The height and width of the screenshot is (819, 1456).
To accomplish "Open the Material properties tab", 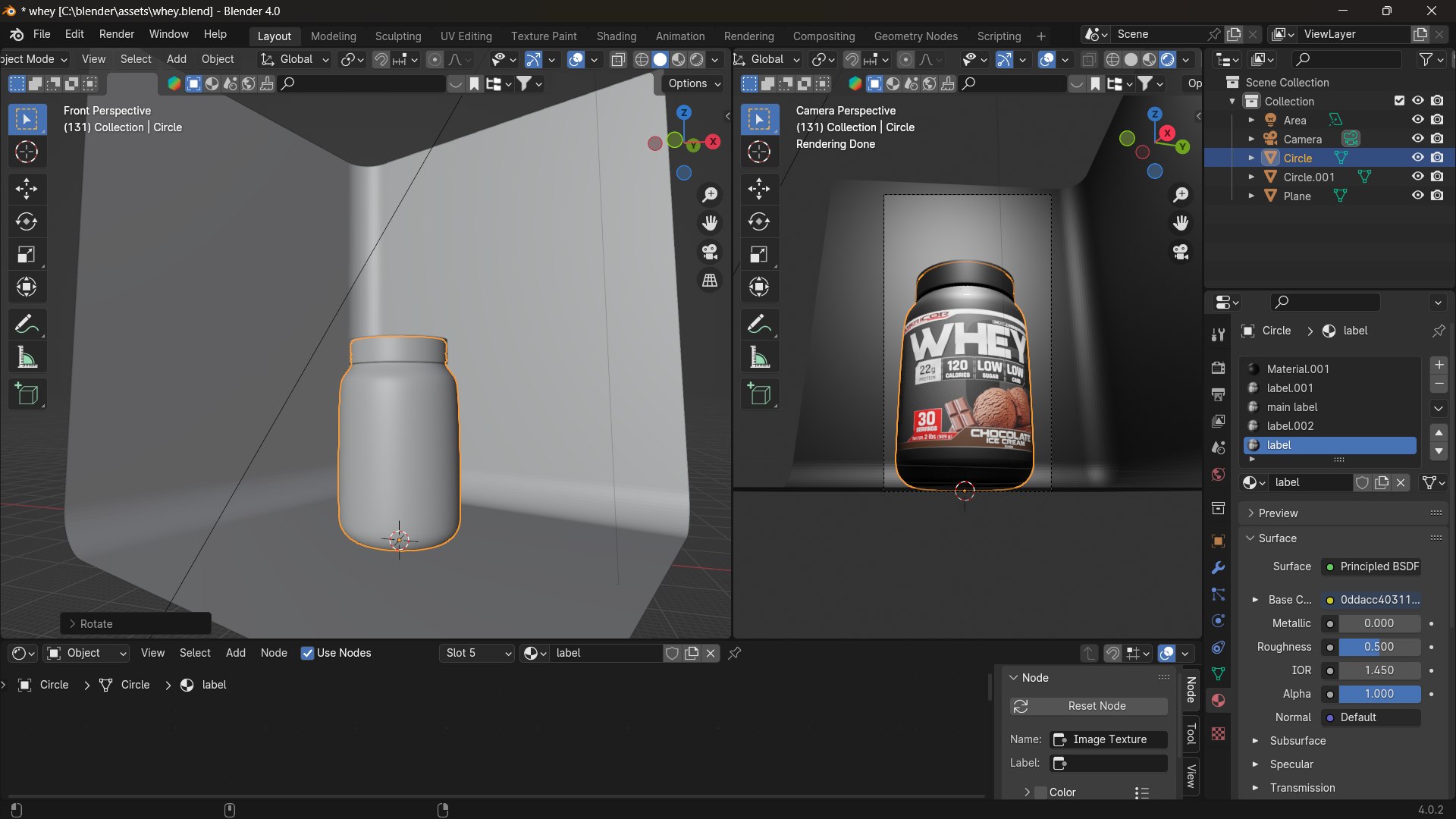I will coord(1218,701).
